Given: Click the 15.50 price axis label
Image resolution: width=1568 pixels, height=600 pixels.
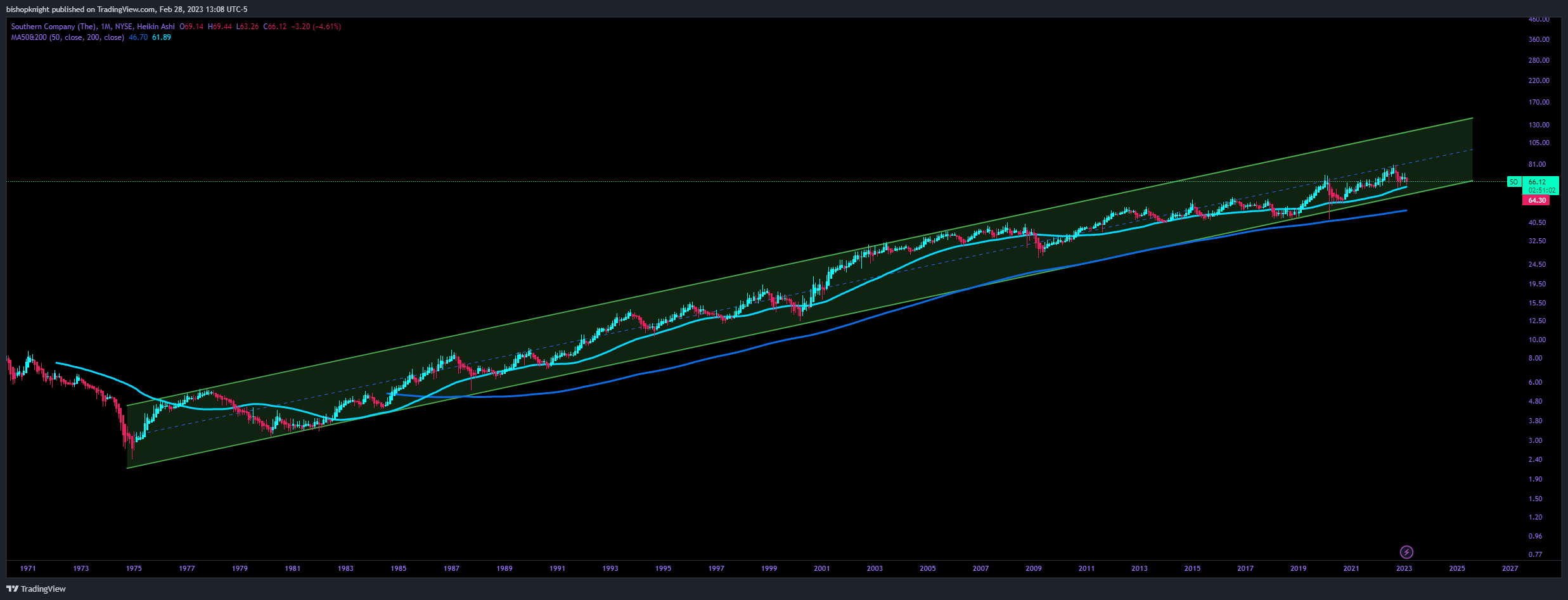Looking at the screenshot, I should click(x=1537, y=303).
